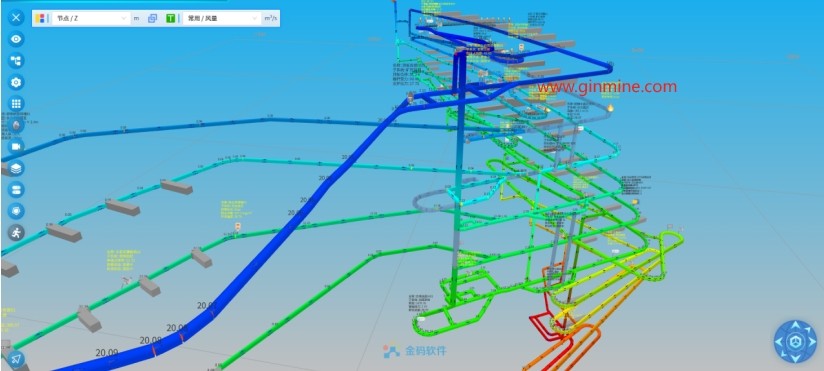Close the sidebar with the X button
The width and height of the screenshot is (824, 371).
click(16, 18)
